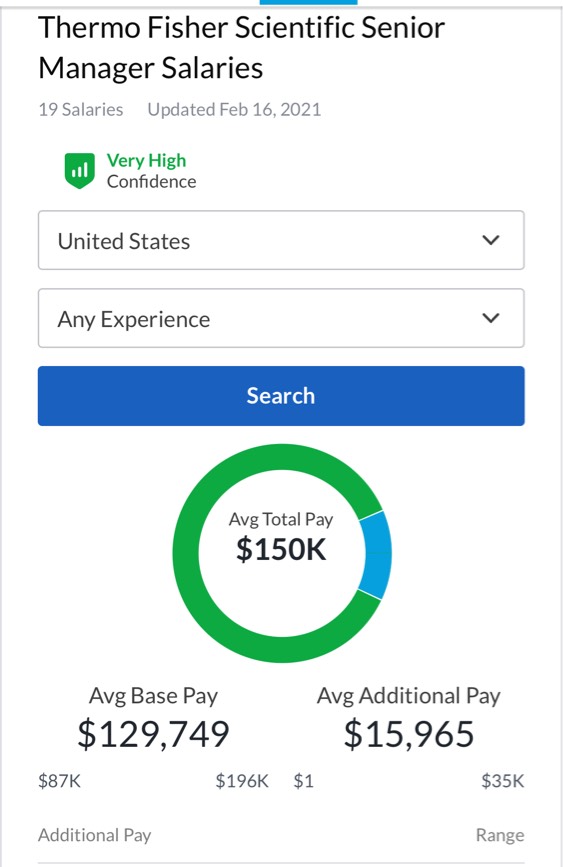
Task: Click the Updated Feb 16, 2021 text
Action: [x=234, y=109]
